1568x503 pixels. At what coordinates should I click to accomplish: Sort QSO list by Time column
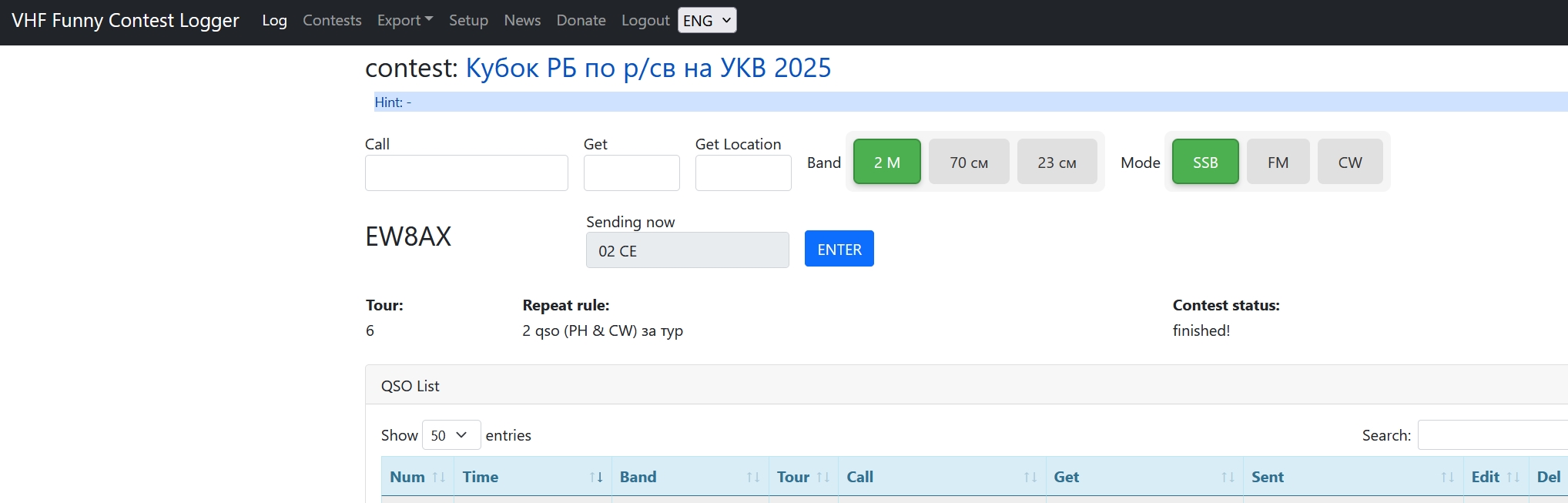click(531, 477)
